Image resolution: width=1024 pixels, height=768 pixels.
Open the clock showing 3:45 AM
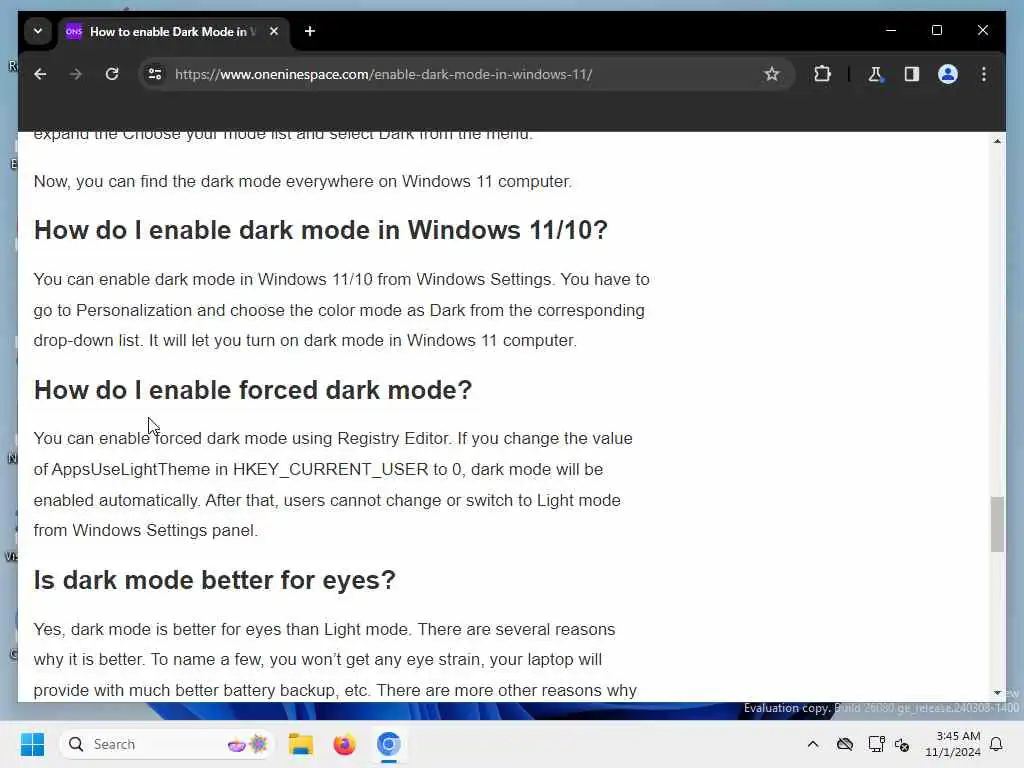tap(953, 744)
